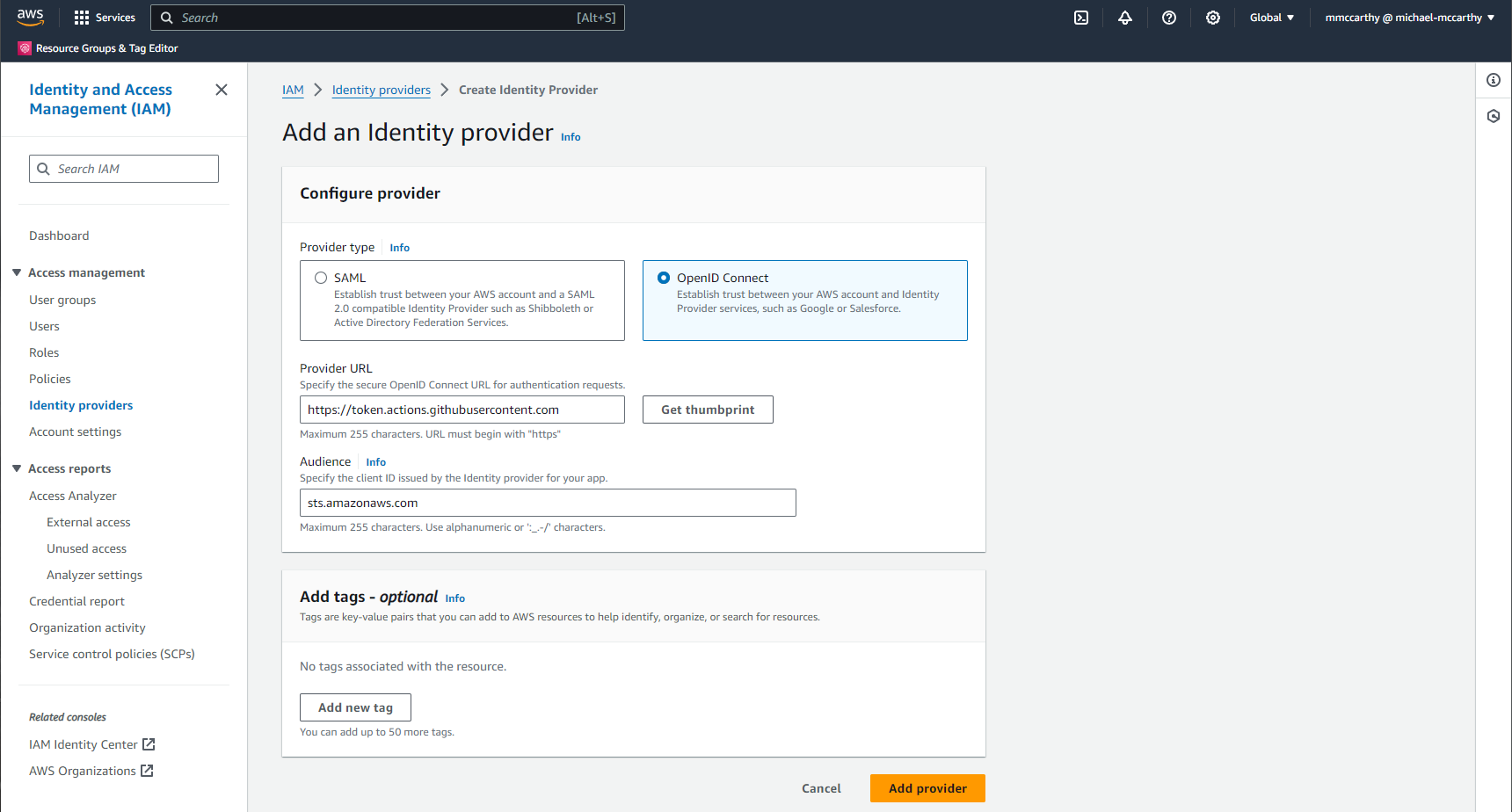
Task: Click Info link next to page title
Action: (571, 137)
